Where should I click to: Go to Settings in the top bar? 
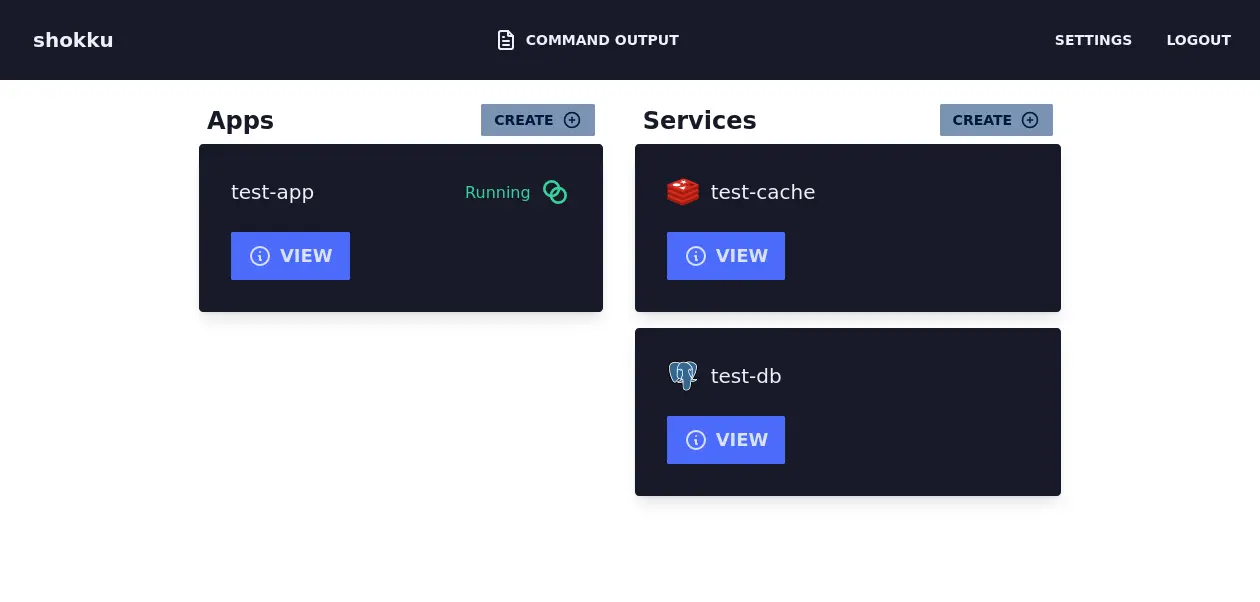(x=1093, y=40)
